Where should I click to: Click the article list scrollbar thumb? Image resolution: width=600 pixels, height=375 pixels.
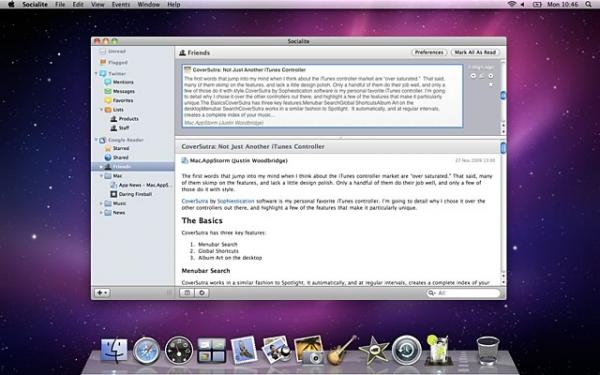[x=503, y=95]
